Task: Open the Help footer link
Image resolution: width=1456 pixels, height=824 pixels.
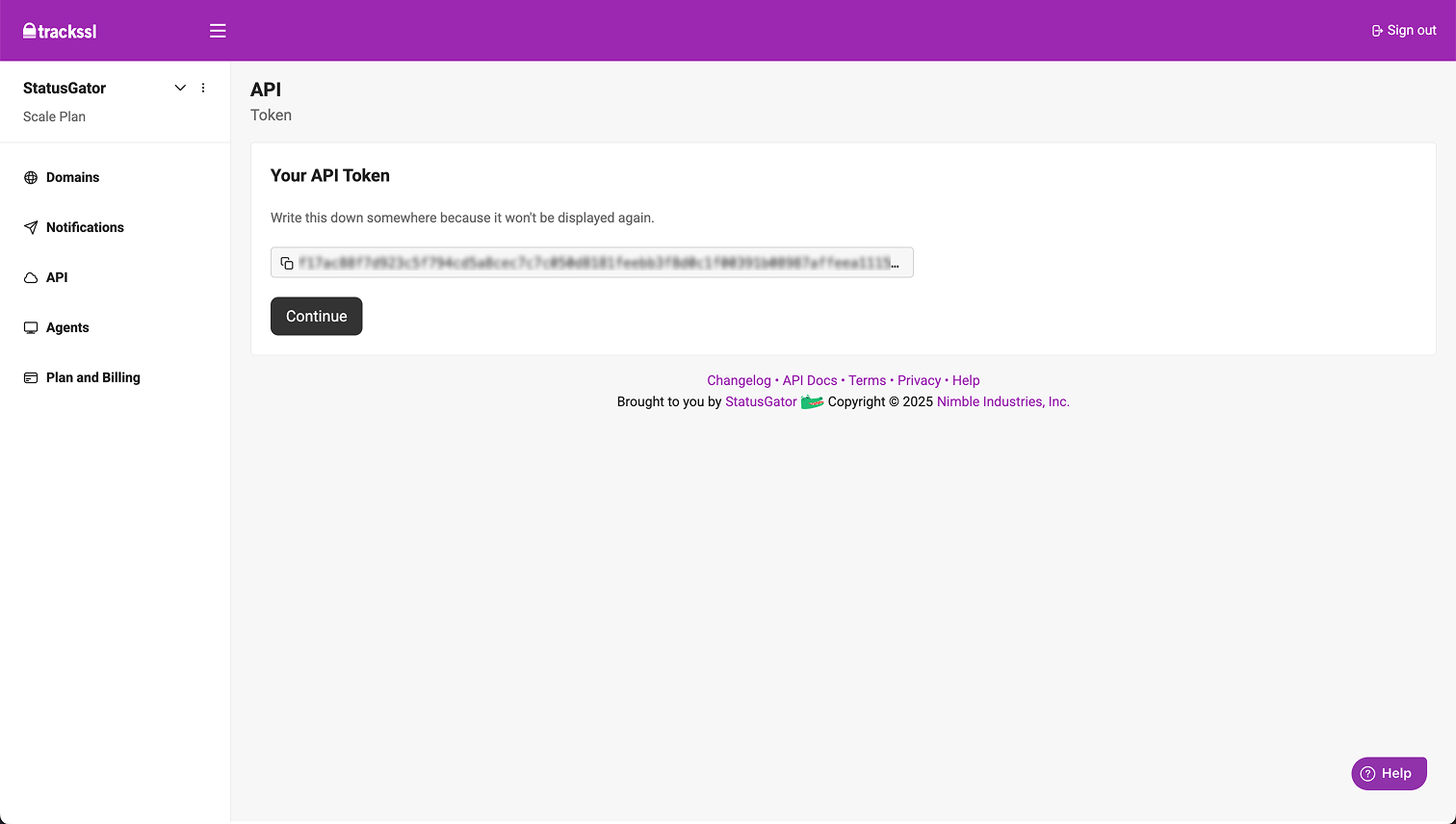Action: point(966,380)
